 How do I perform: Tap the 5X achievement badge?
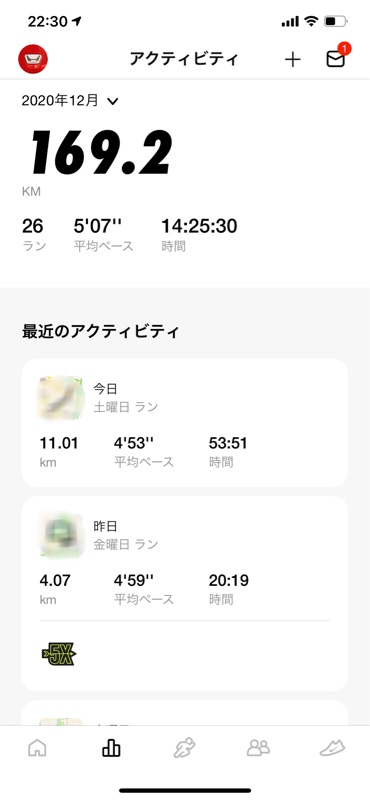[59, 653]
